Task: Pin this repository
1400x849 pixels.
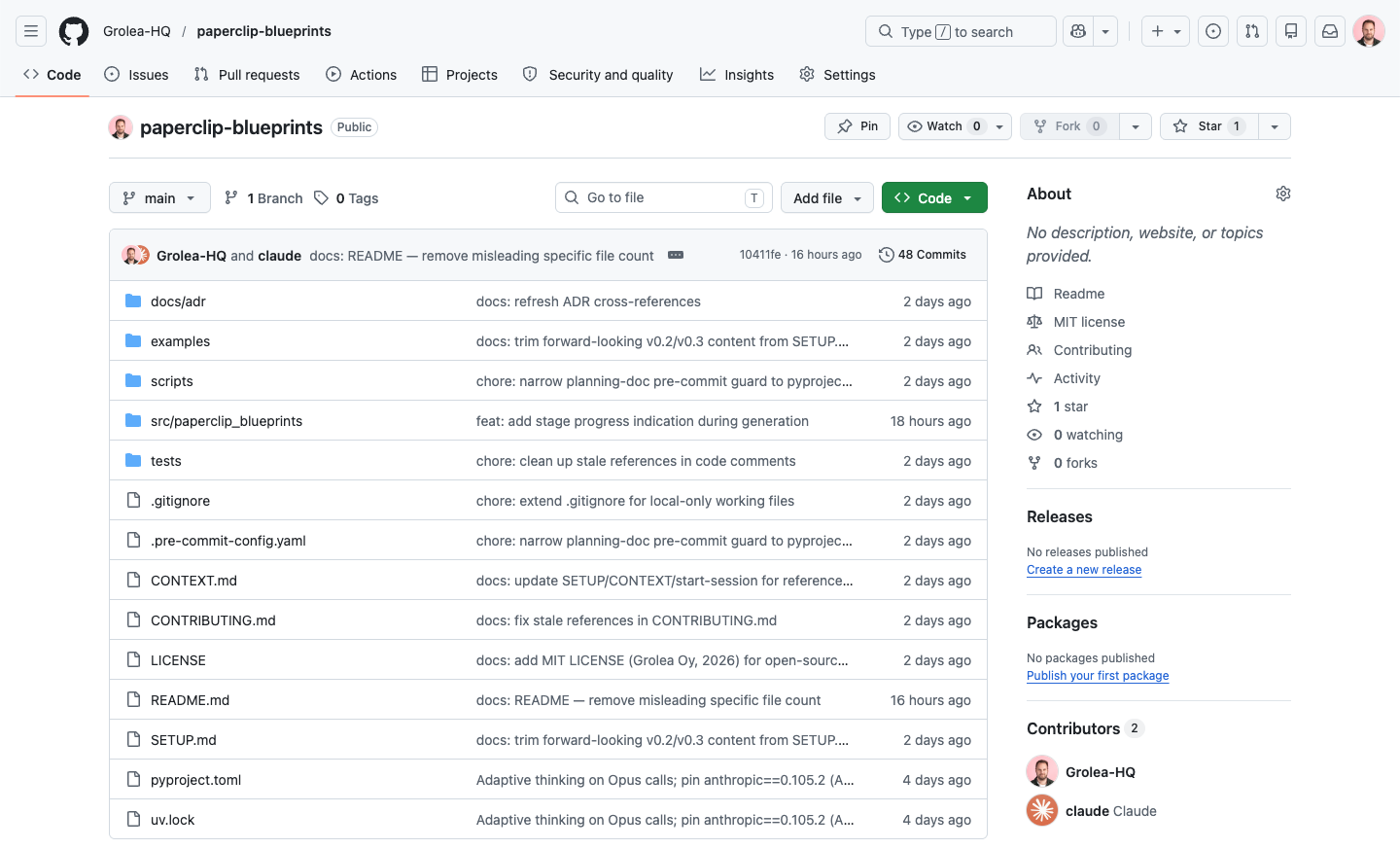Action: (x=857, y=126)
